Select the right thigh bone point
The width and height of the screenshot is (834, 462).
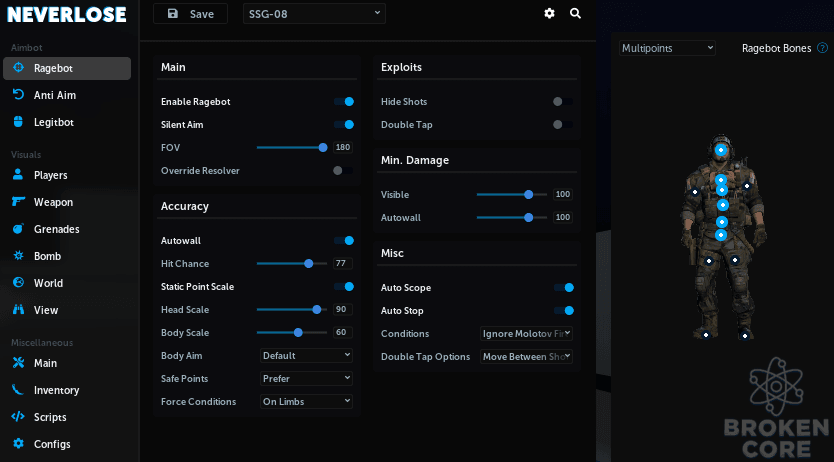(735, 259)
